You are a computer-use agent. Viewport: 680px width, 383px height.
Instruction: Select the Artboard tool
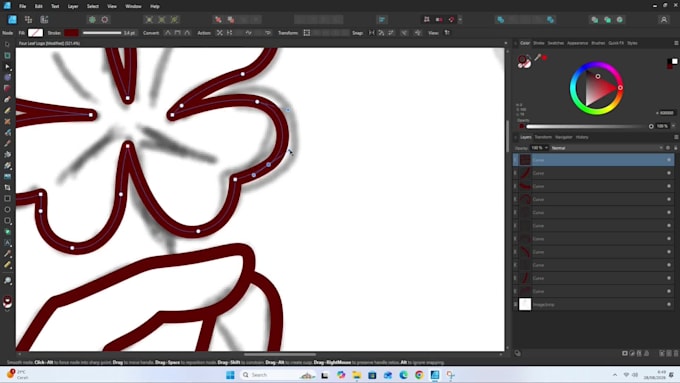pyautogui.click(x=7, y=56)
